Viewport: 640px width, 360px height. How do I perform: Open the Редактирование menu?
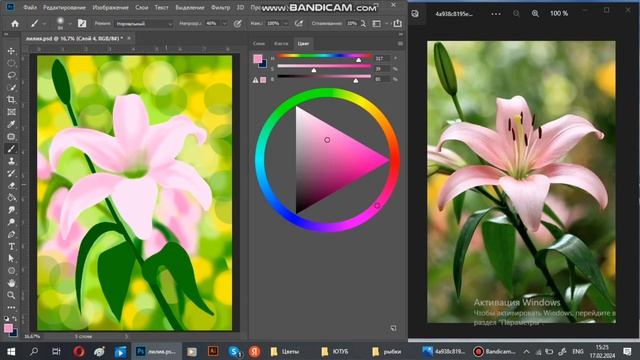(64, 7)
